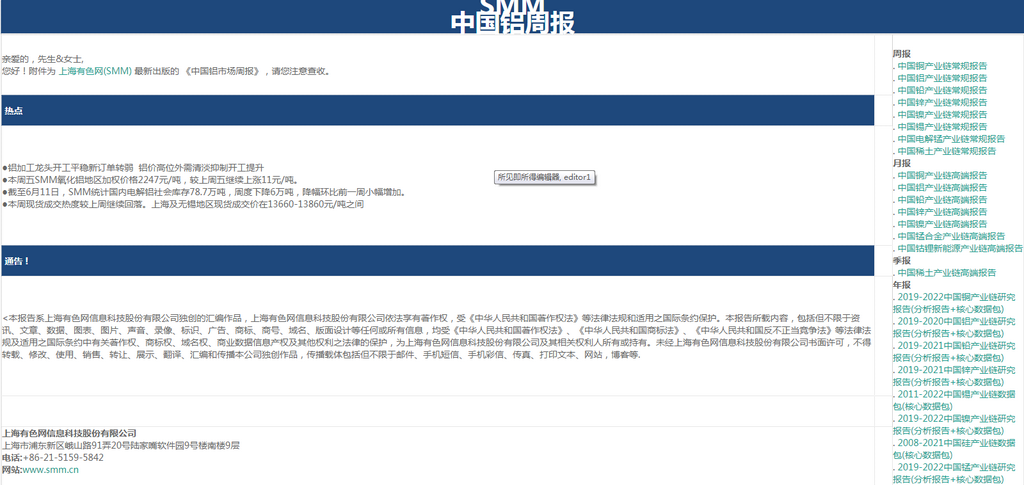The height and width of the screenshot is (485, 1024).
Task: Open 中国铜产业链高端报告 monthly report
Action: [942, 175]
